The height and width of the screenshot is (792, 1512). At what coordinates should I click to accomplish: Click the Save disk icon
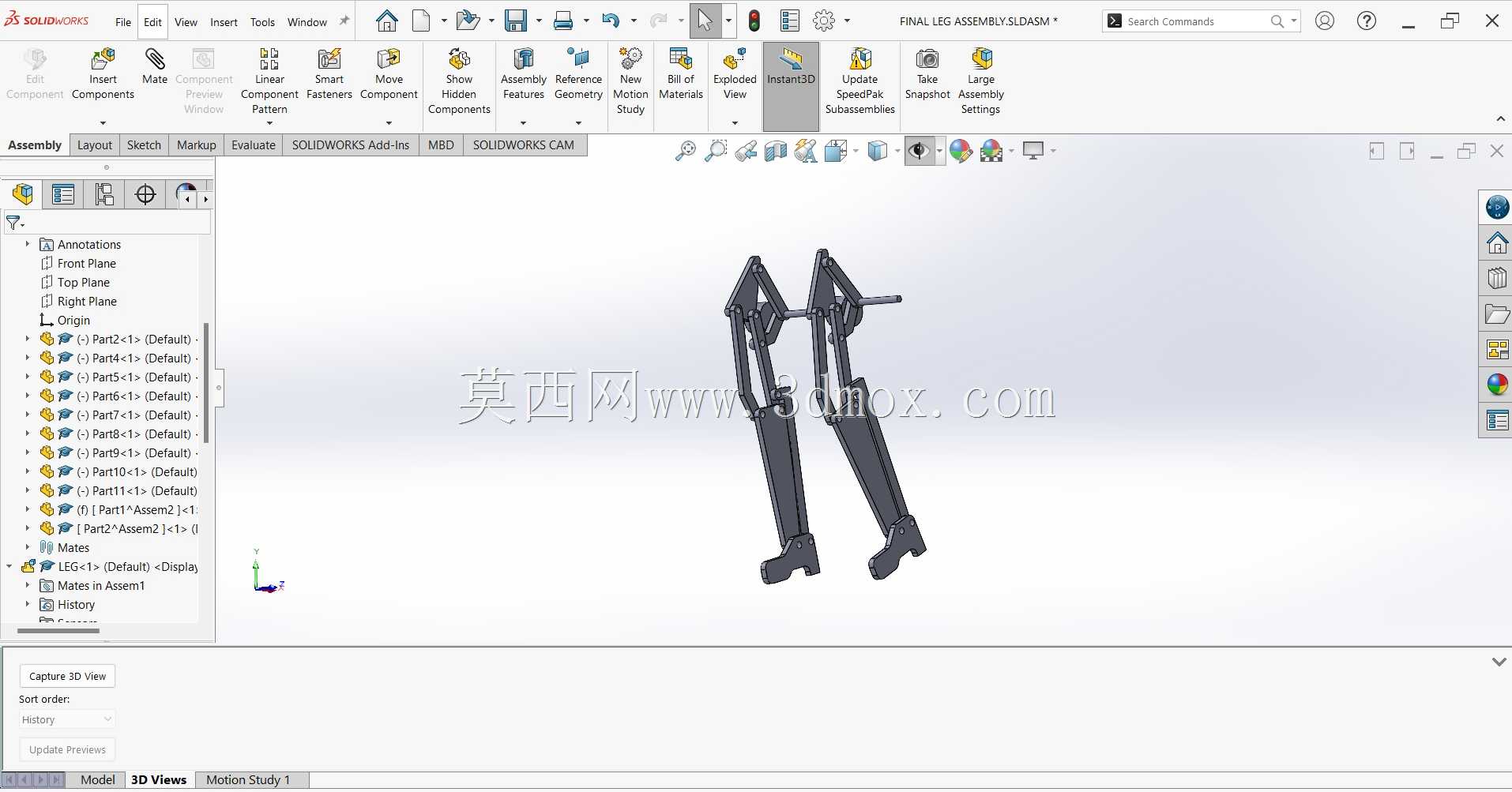516,21
